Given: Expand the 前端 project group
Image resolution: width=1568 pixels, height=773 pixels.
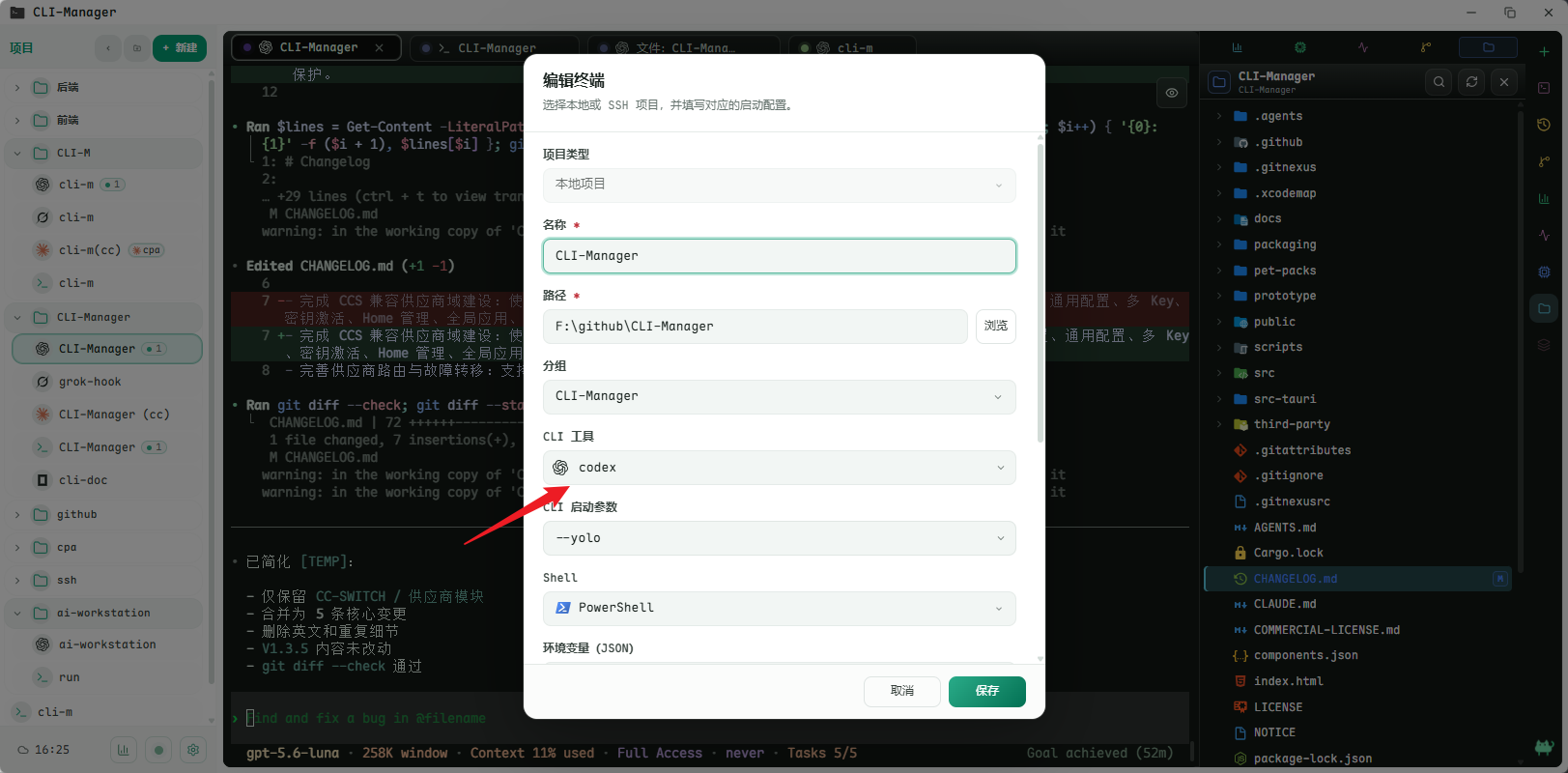Looking at the screenshot, I should pyautogui.click(x=17, y=121).
